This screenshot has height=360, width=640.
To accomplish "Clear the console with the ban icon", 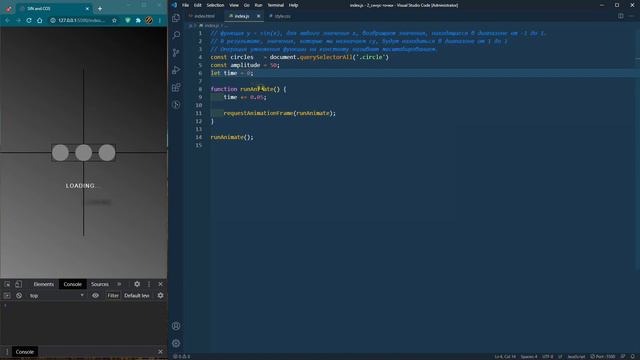I will click(19, 296).
